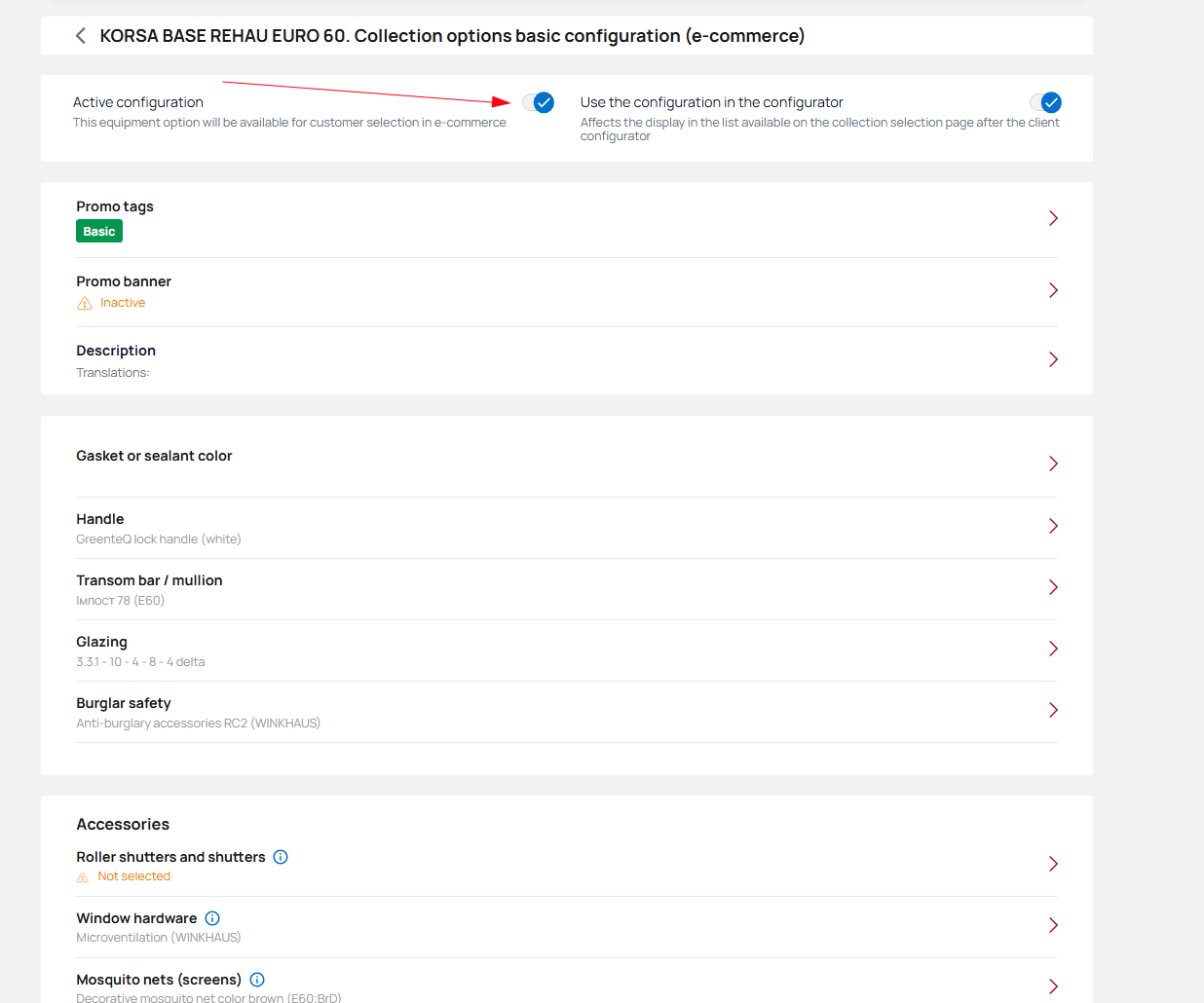Click the Microventilation (WINKHAUS) value
This screenshot has height=1003, width=1204.
click(x=159, y=938)
